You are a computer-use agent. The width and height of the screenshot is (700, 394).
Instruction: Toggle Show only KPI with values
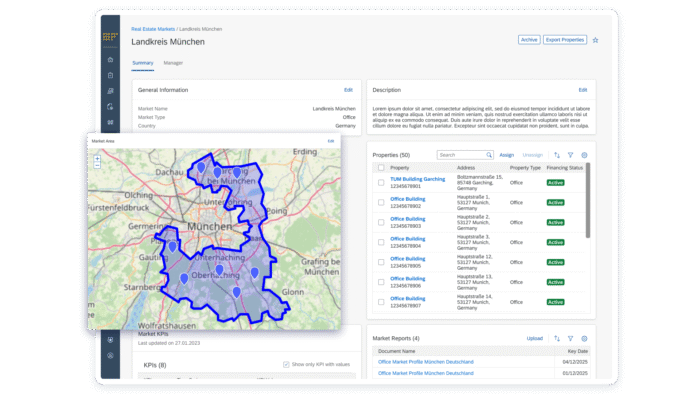pyautogui.click(x=286, y=365)
